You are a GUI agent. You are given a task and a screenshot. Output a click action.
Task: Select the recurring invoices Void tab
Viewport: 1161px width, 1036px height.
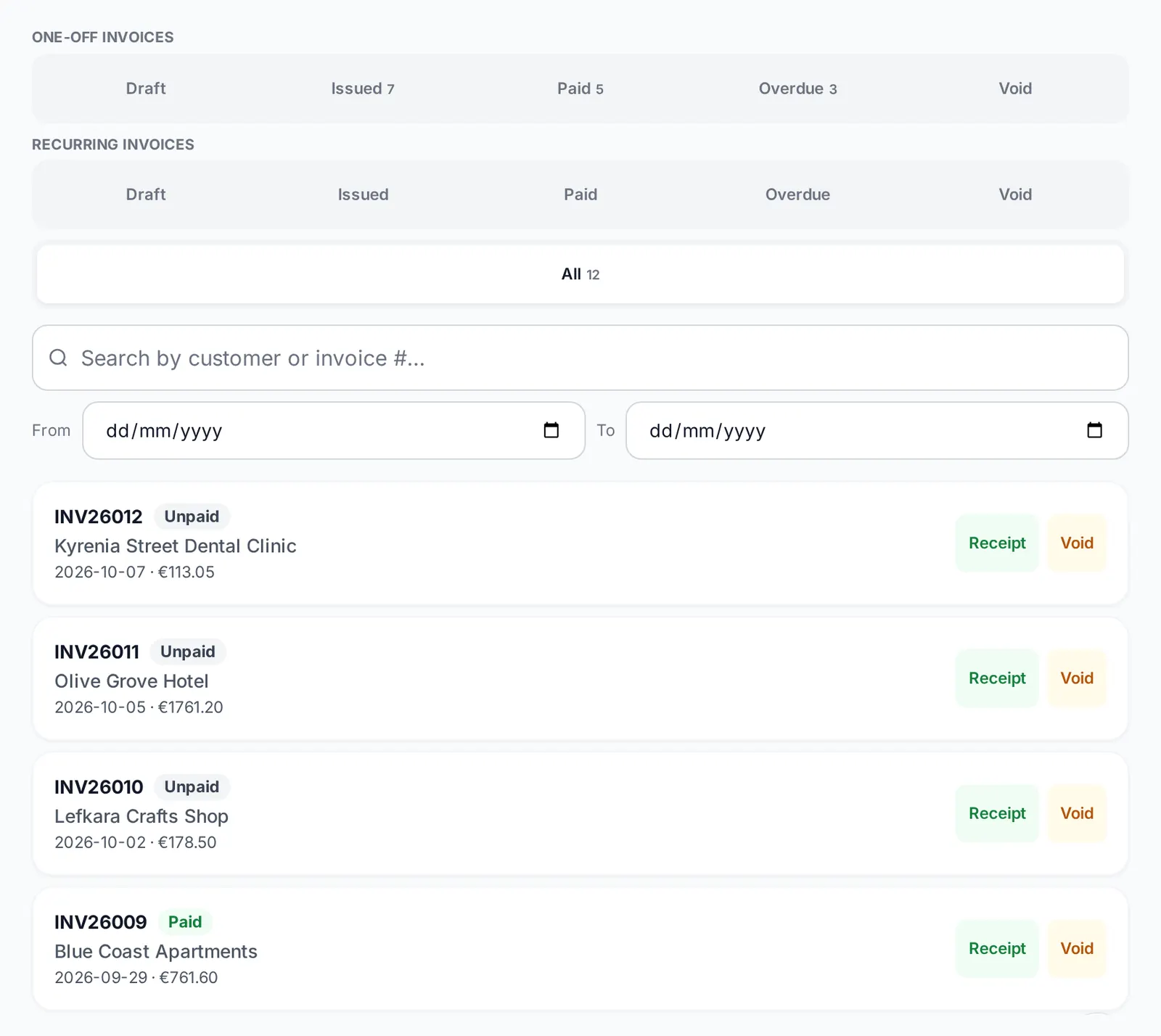(1015, 194)
